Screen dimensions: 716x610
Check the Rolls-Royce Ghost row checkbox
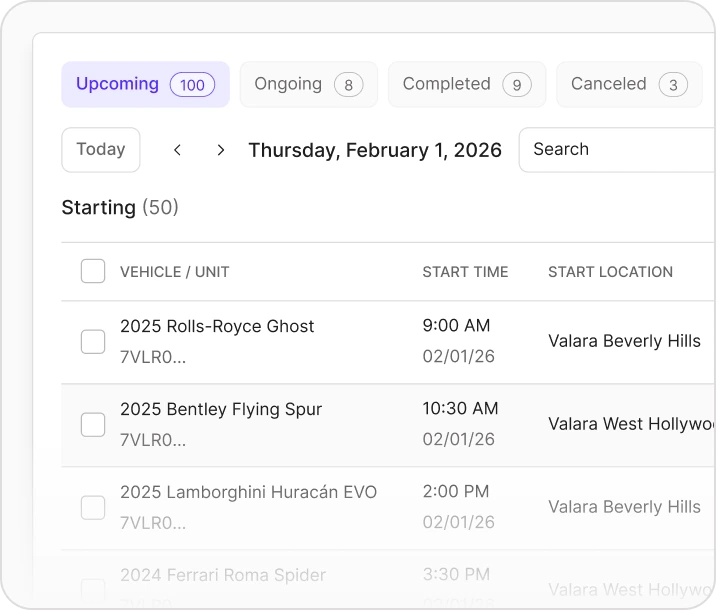pyautogui.click(x=93, y=342)
